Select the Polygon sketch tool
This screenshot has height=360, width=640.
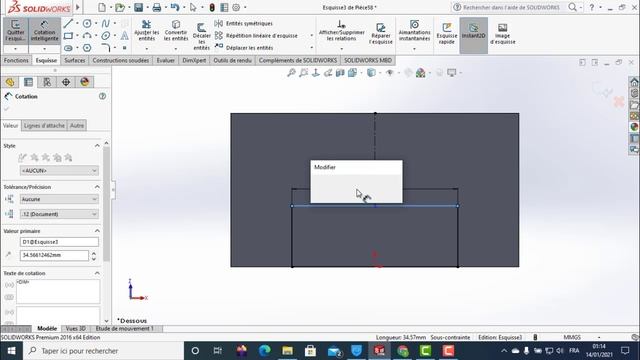(x=87, y=48)
